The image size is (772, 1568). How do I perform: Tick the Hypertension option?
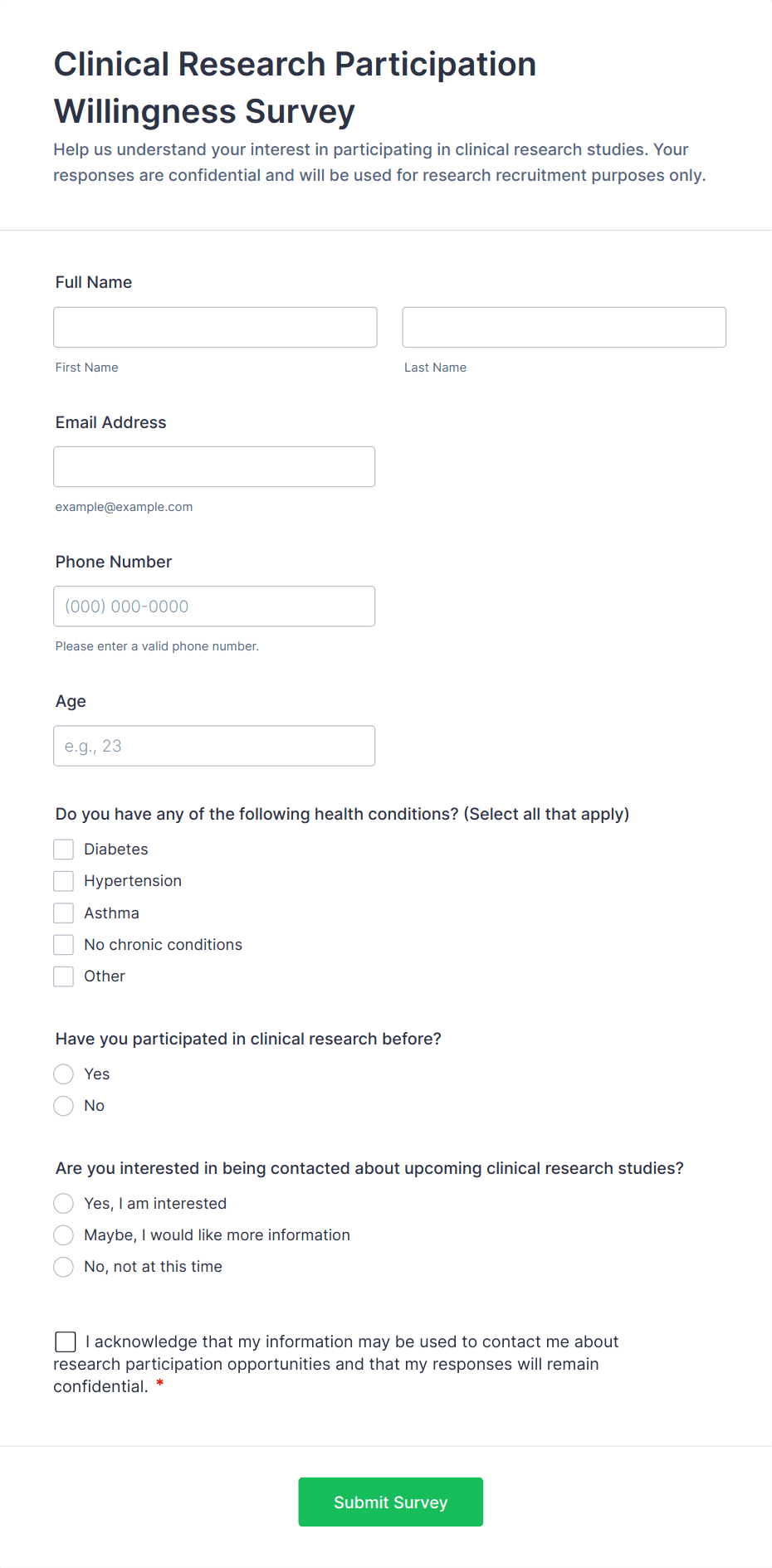tap(64, 881)
